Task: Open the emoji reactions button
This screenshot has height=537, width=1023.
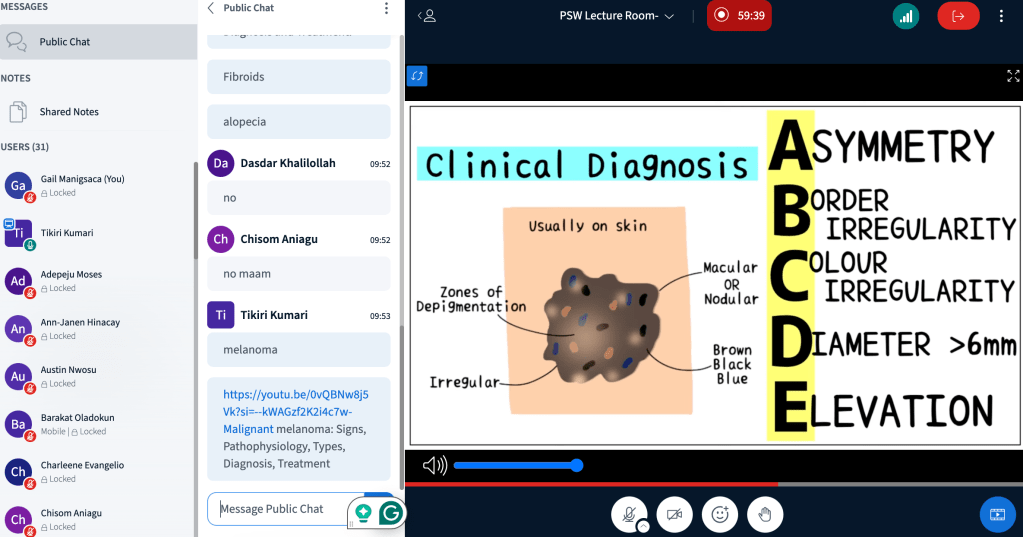Action: tap(720, 514)
